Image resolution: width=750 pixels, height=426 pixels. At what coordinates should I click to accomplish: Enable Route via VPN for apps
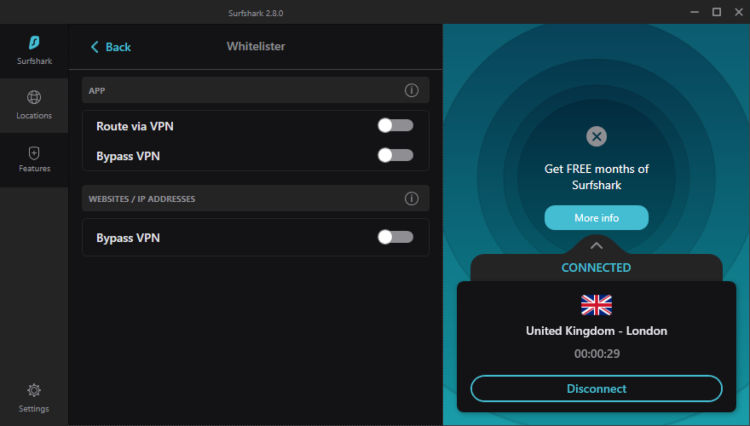395,125
